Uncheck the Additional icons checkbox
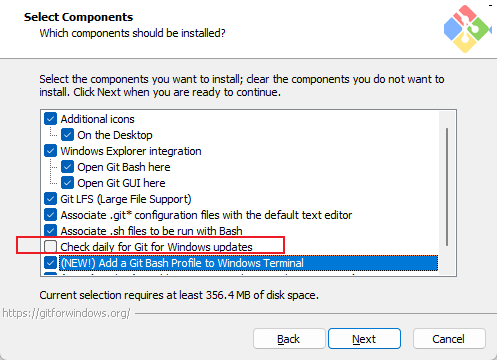The width and height of the screenshot is (497, 360). pyautogui.click(x=50, y=119)
